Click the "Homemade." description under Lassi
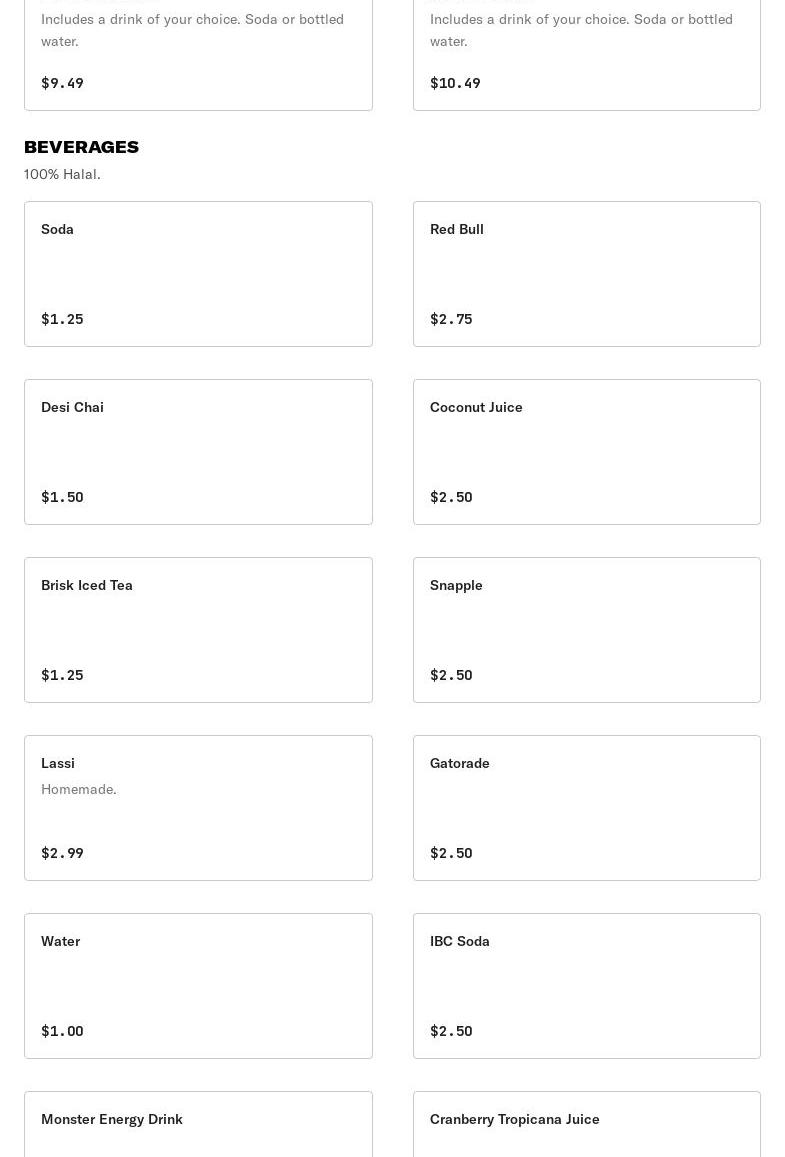785x1157 pixels. tap(79, 789)
